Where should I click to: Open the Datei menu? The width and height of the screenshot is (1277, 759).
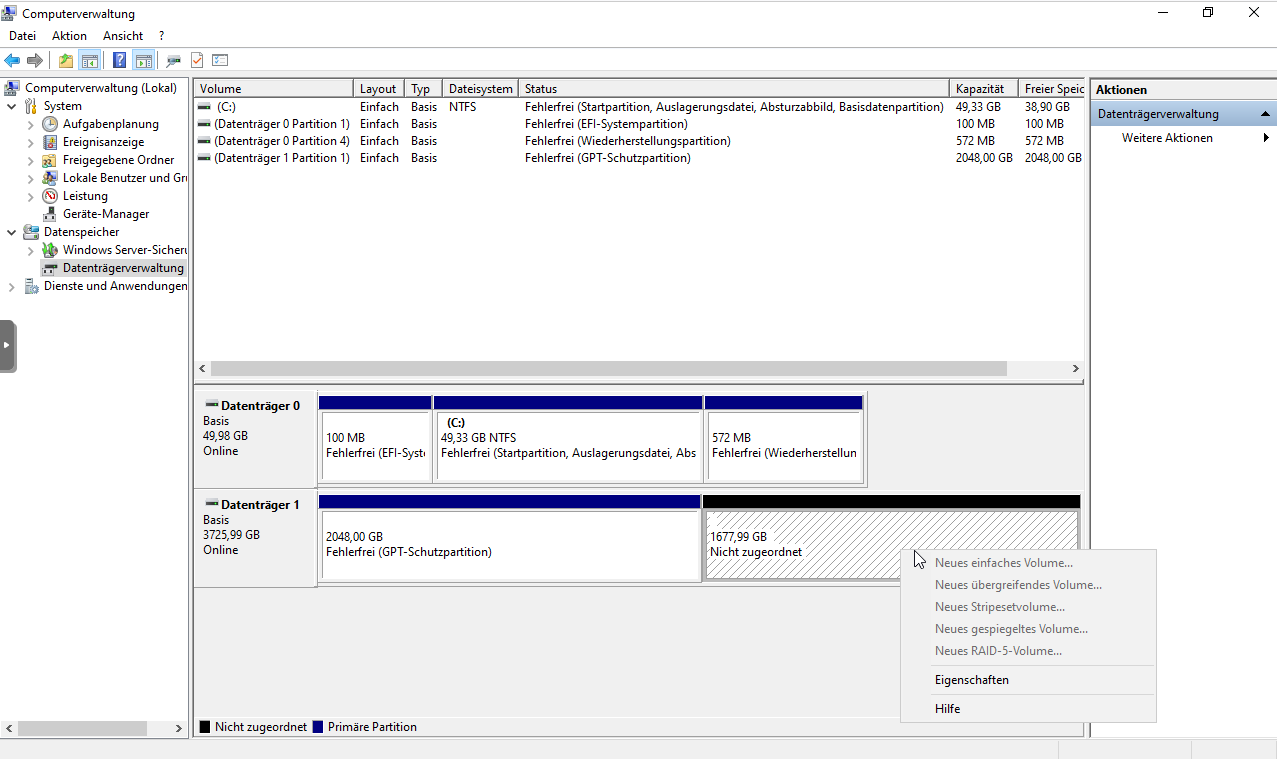pos(22,36)
